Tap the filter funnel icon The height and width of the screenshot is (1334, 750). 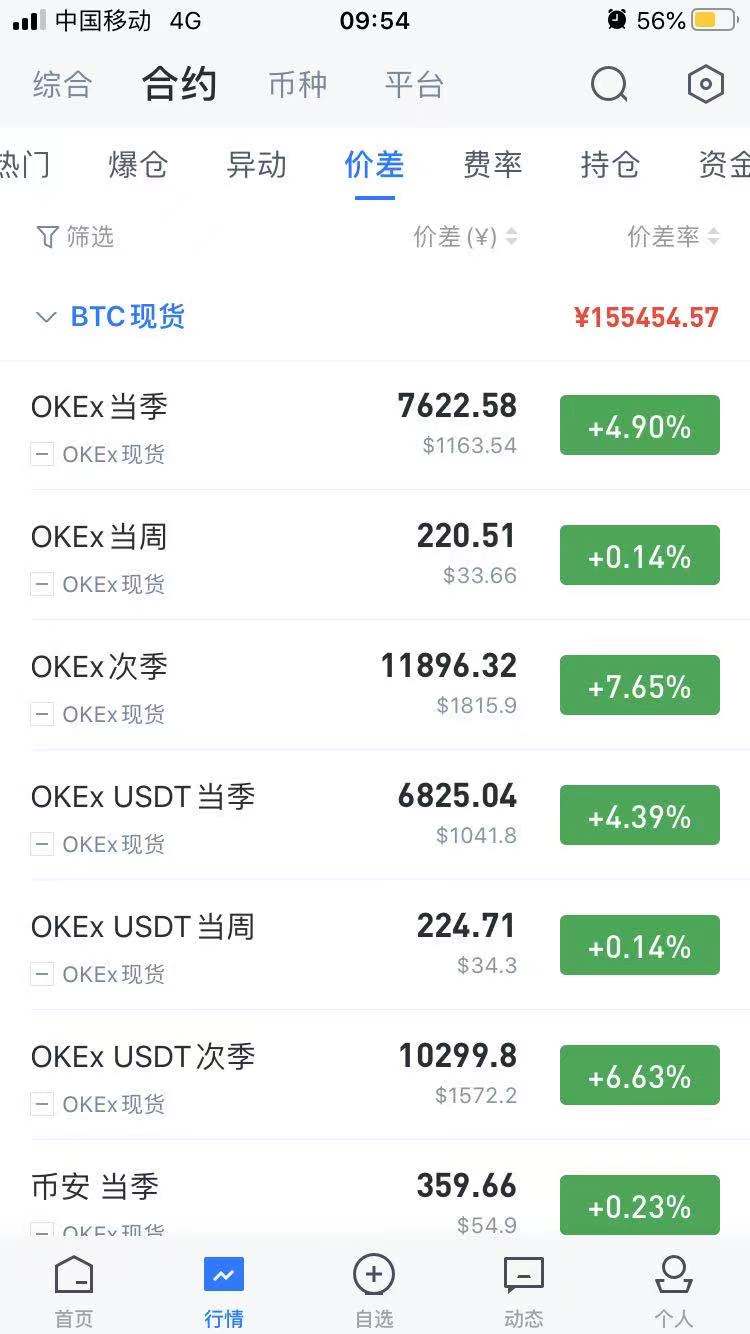(47, 237)
